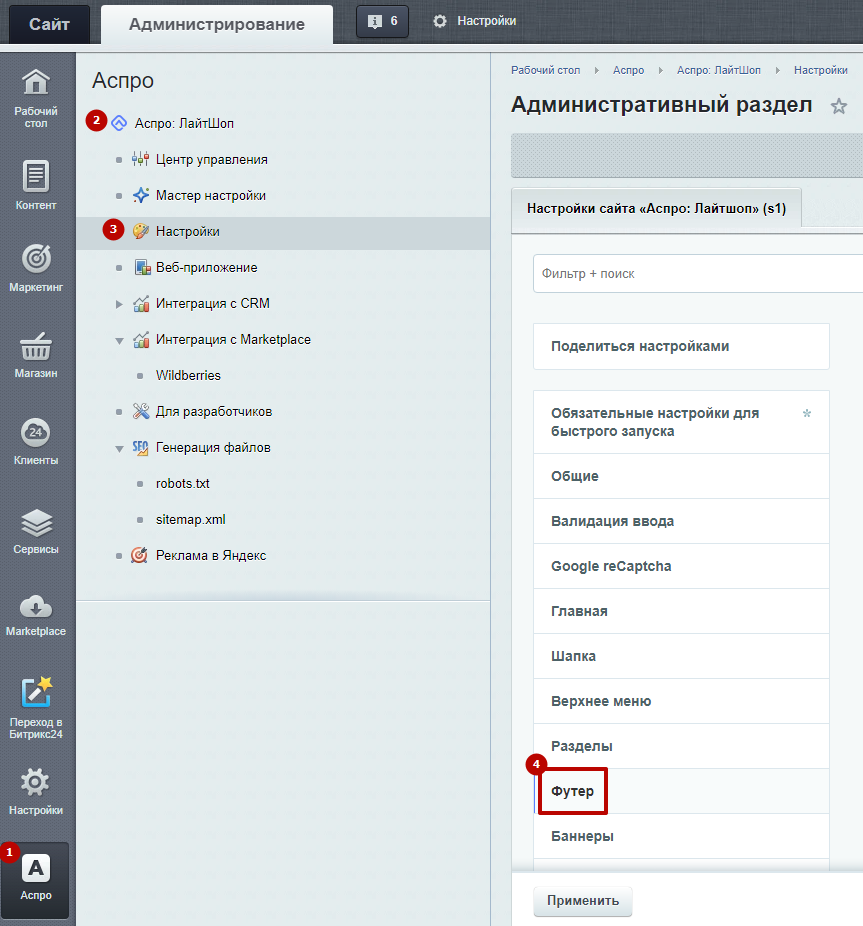Click the Аспро: ЛайтШоп logo icon
The image size is (863, 926).
pyautogui.click(x=119, y=123)
